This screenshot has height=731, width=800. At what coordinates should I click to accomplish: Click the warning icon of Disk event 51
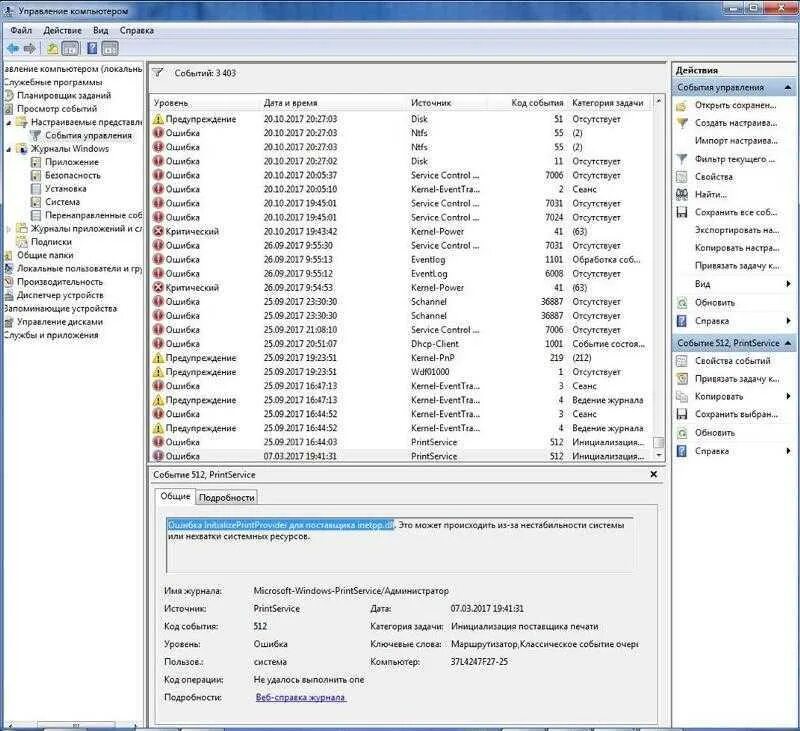click(x=158, y=119)
